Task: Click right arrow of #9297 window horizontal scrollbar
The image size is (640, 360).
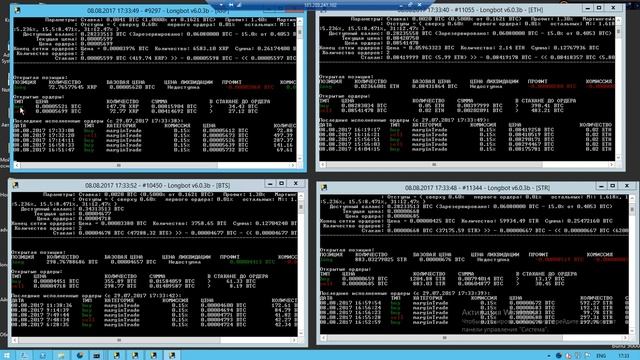Action: point(292,165)
